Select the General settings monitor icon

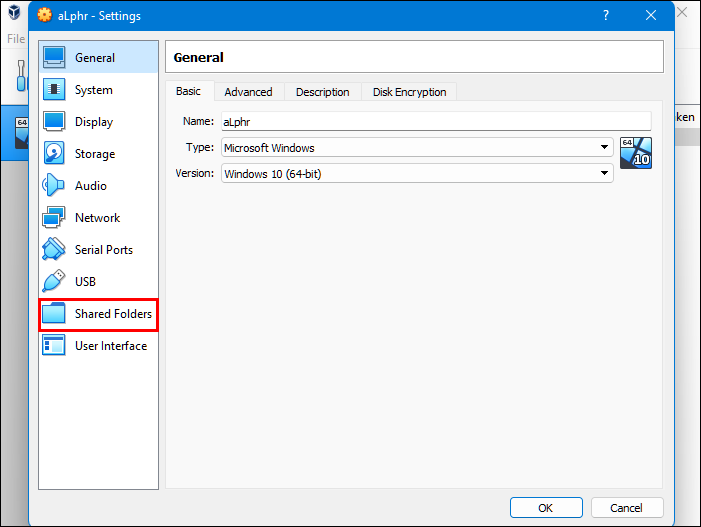[x=54, y=58]
